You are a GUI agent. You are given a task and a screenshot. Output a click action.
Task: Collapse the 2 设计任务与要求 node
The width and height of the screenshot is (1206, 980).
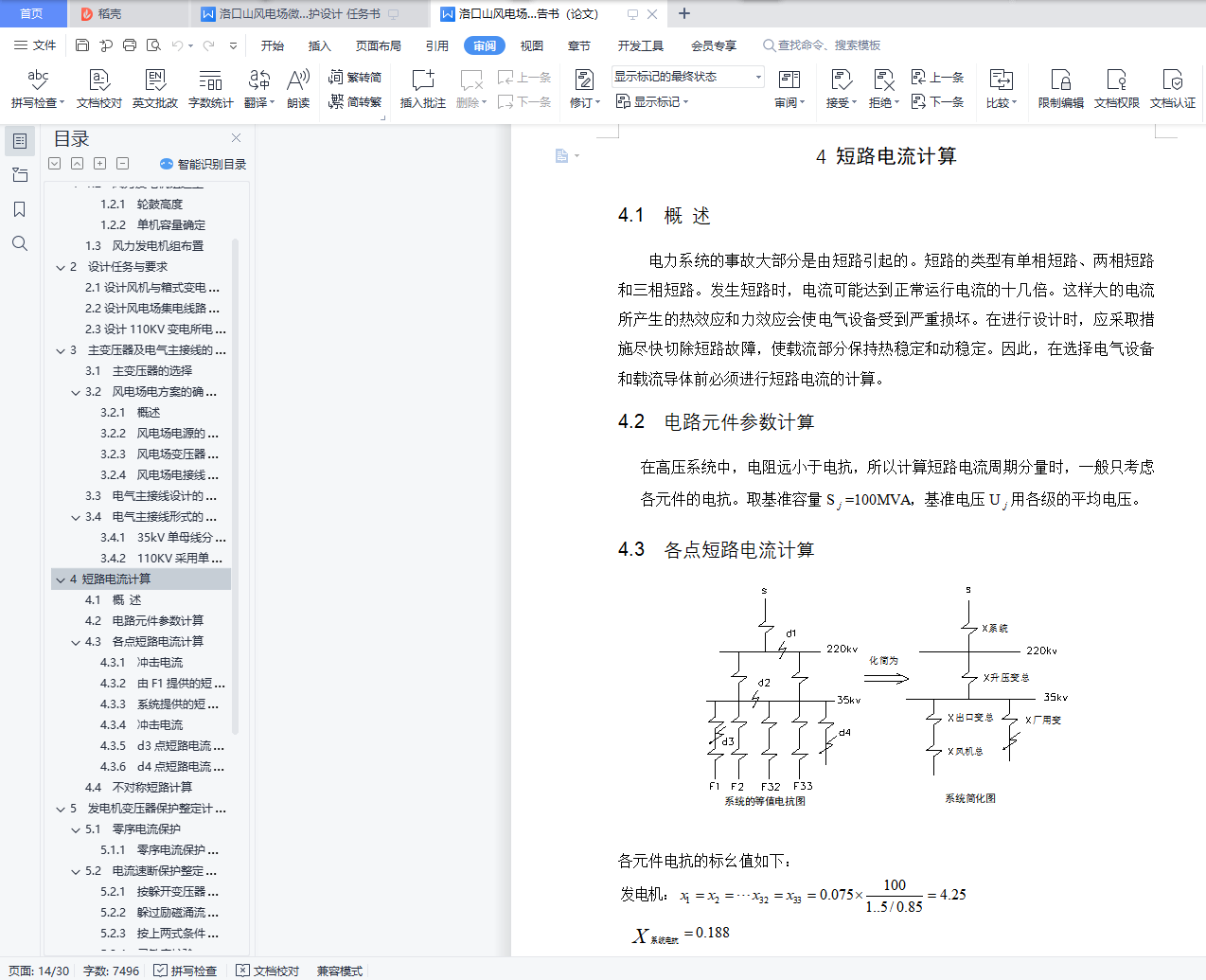pos(61,267)
